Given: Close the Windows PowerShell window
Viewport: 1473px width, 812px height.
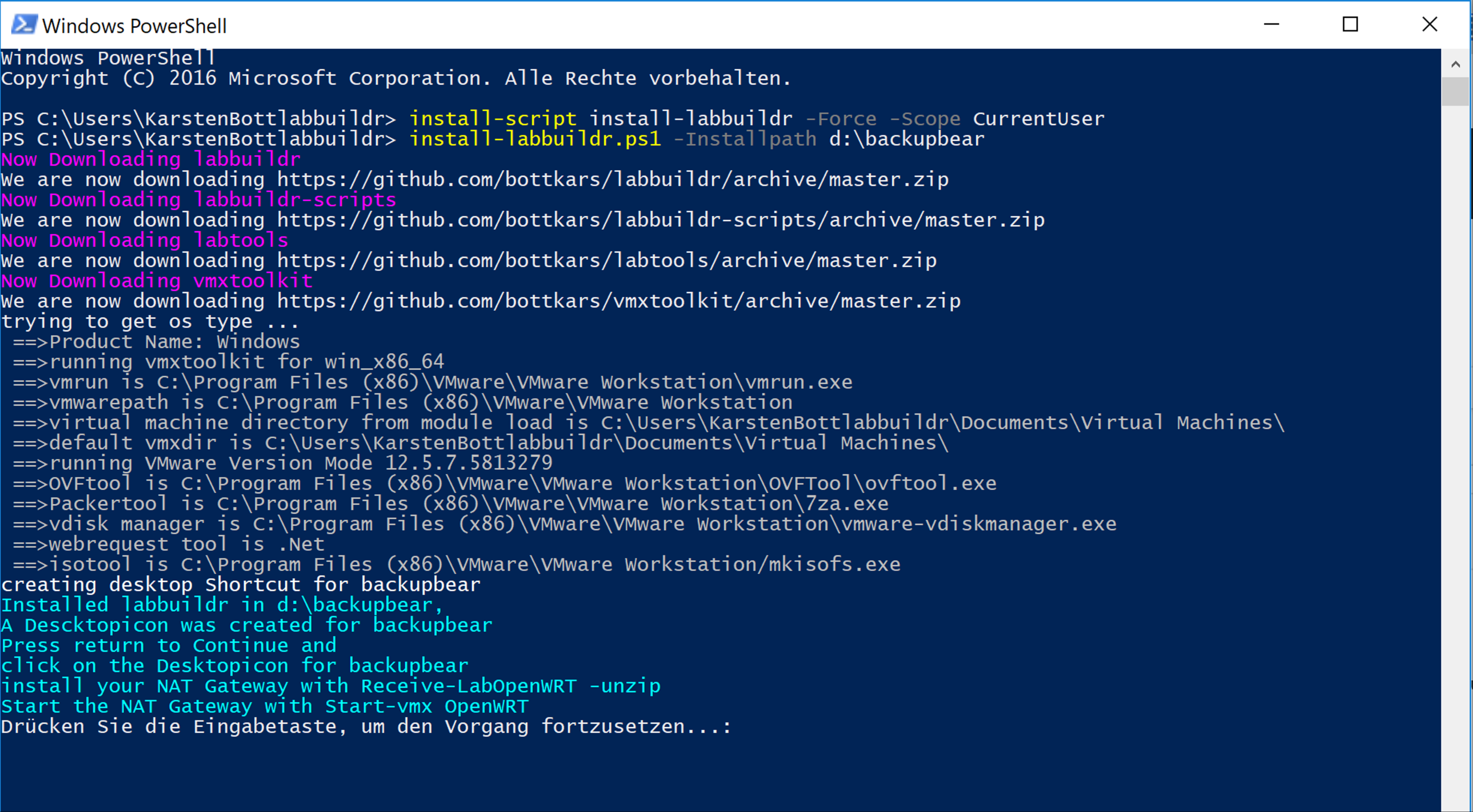Looking at the screenshot, I should 1430,25.
